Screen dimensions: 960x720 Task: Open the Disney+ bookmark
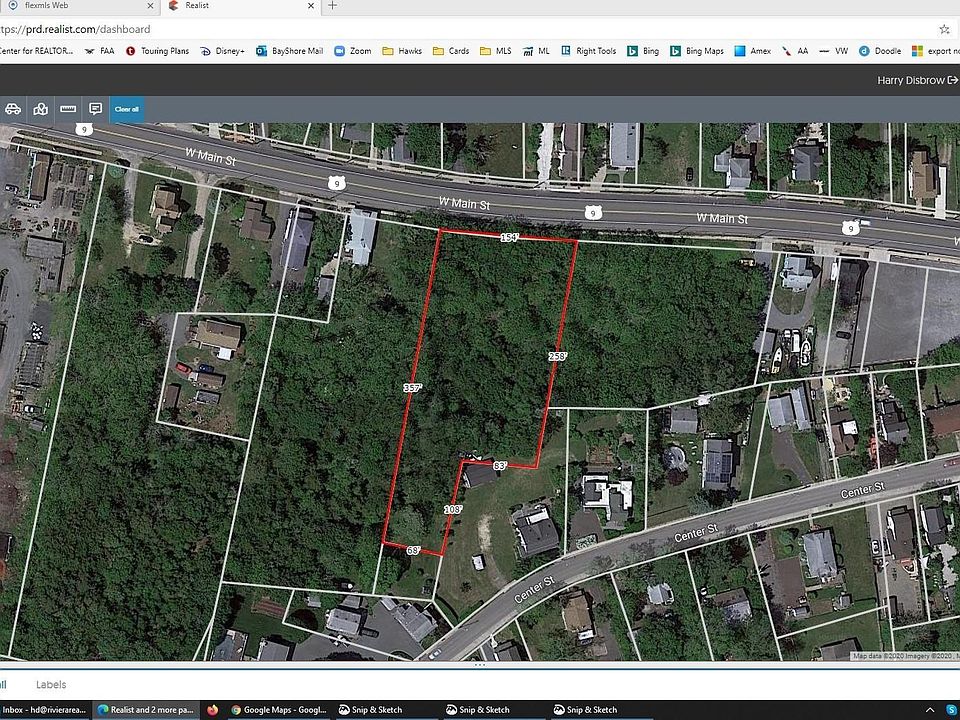pos(222,51)
